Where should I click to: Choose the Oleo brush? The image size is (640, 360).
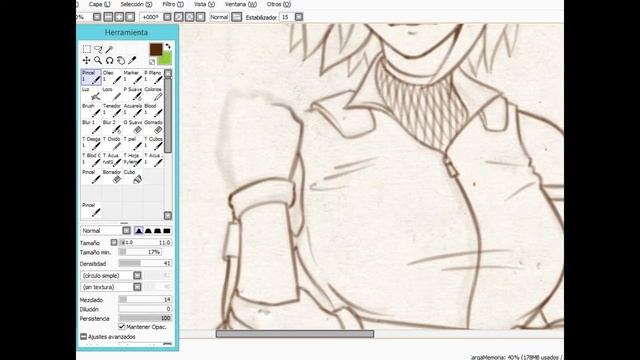112,77
